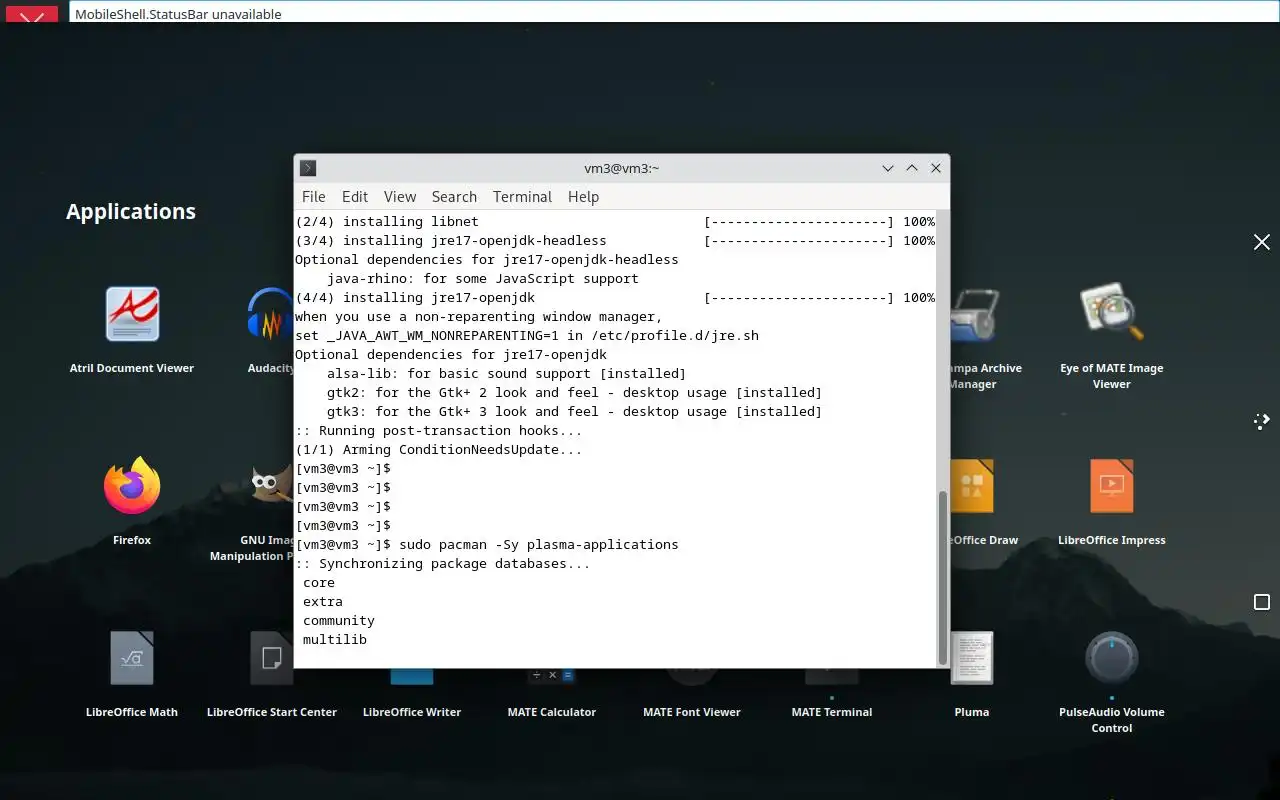The width and height of the screenshot is (1280, 800).
Task: Open the View menu in terminal
Action: pyautogui.click(x=400, y=197)
